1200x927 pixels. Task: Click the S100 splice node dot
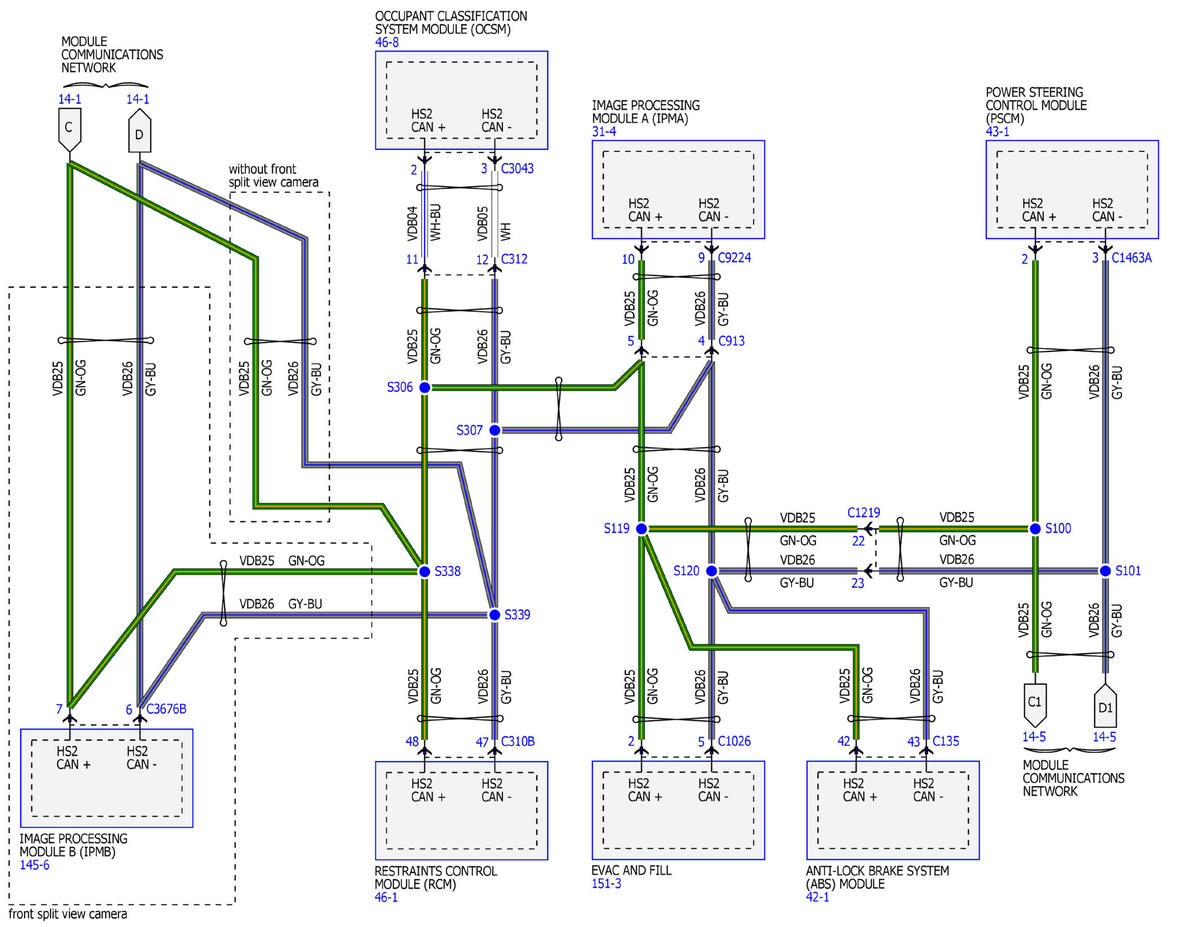[x=1035, y=528]
